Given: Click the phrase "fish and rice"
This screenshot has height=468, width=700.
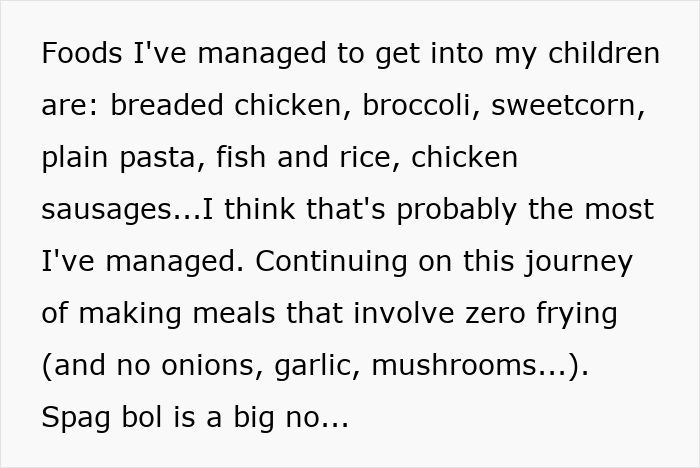Looking at the screenshot, I should tap(306, 158).
